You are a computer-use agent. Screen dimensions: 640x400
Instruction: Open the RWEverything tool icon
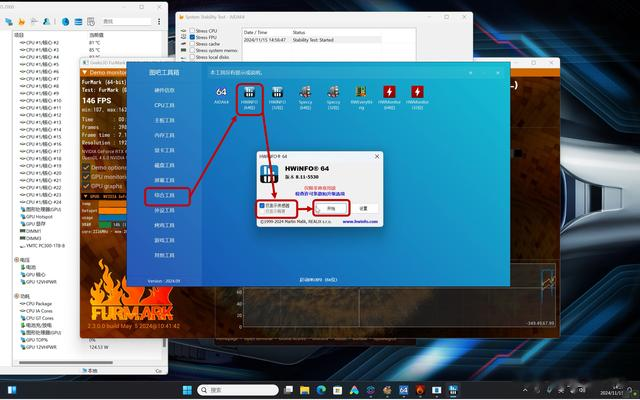361,98
